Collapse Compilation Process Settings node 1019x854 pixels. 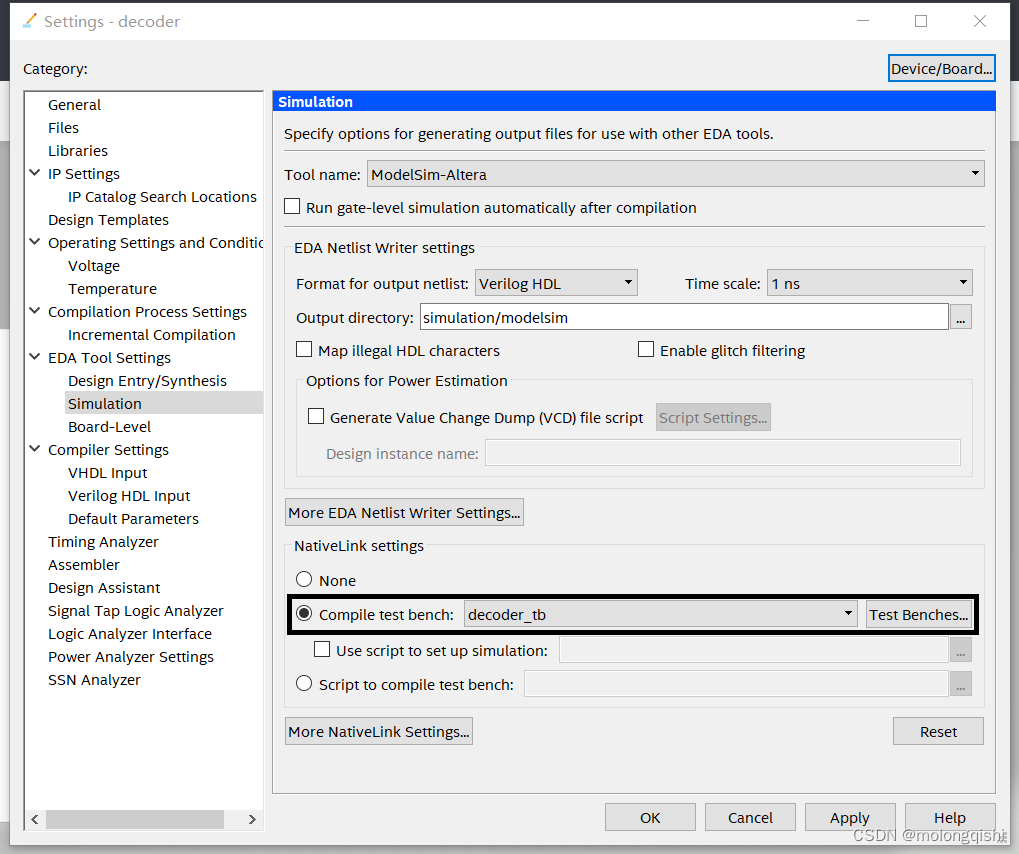35,311
